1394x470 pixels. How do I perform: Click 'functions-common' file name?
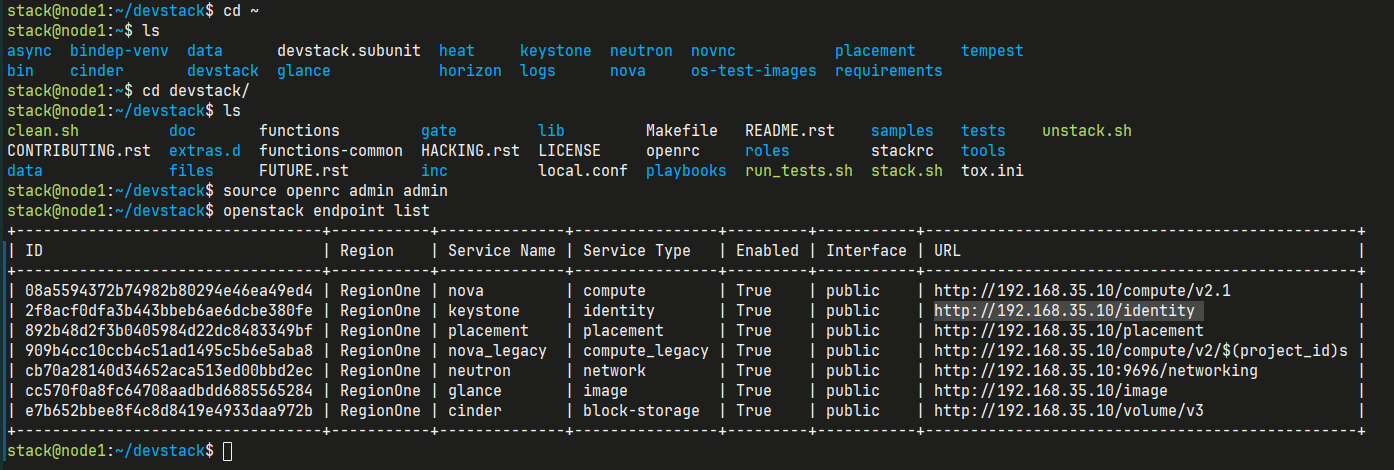point(331,150)
